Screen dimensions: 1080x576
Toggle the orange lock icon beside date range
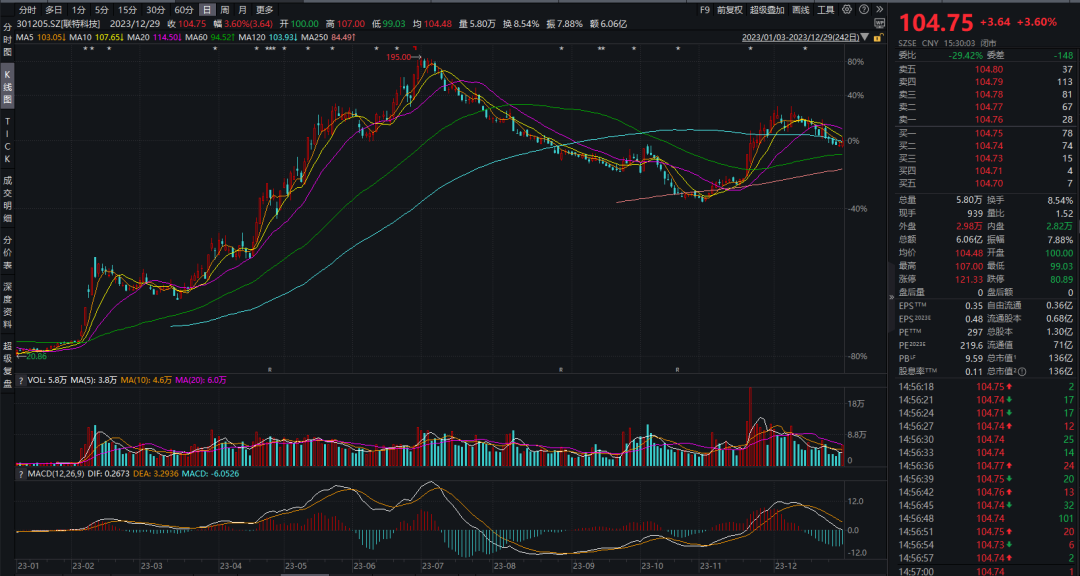(878, 37)
